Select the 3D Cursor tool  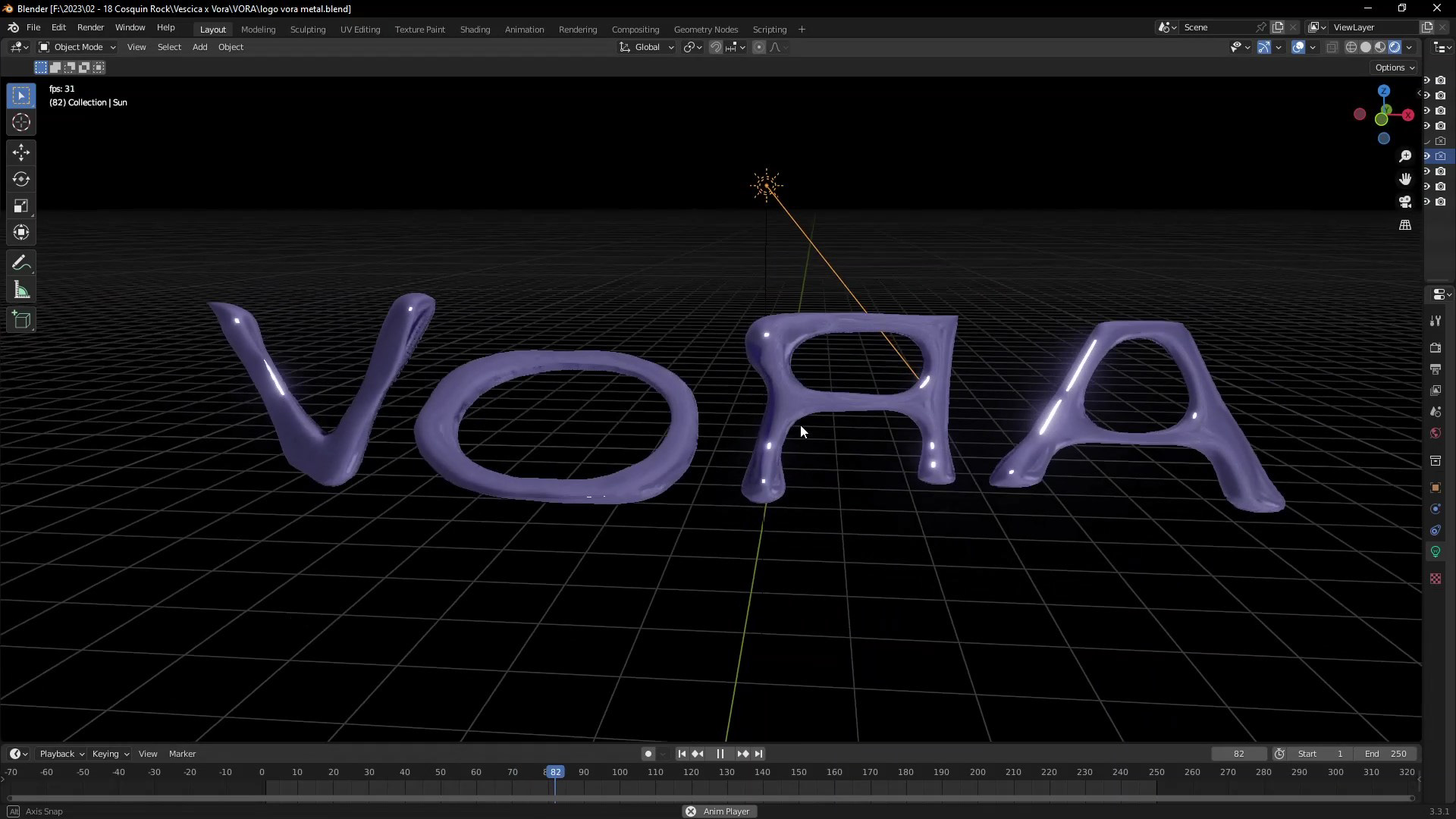pyautogui.click(x=21, y=122)
